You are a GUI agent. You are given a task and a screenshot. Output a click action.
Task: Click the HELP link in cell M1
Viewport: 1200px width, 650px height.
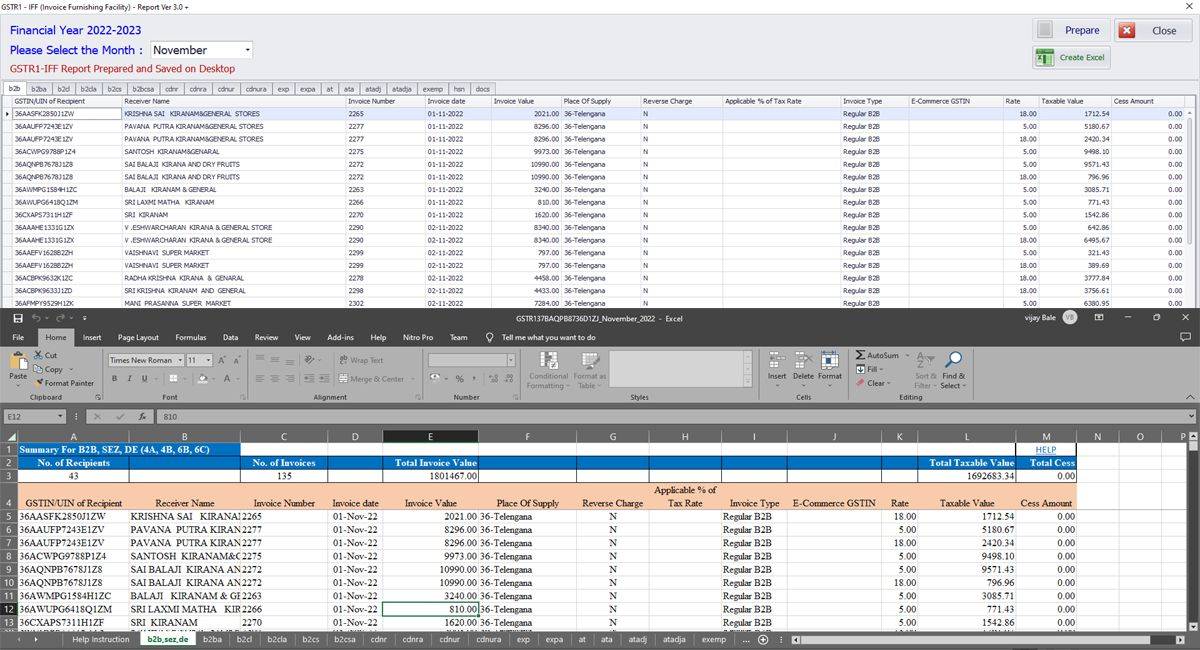point(1046,450)
